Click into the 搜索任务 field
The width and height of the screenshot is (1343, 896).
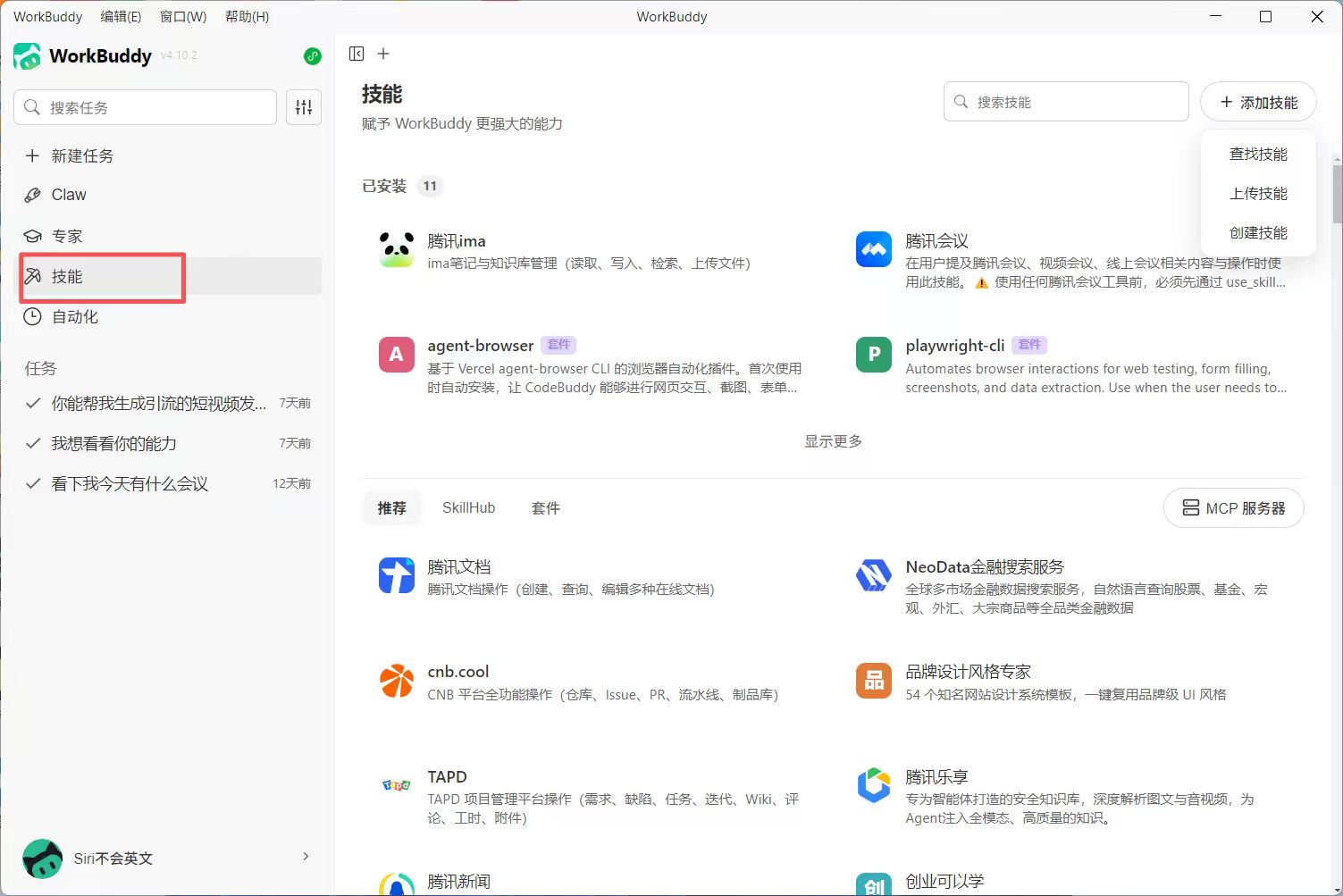pyautogui.click(x=145, y=107)
